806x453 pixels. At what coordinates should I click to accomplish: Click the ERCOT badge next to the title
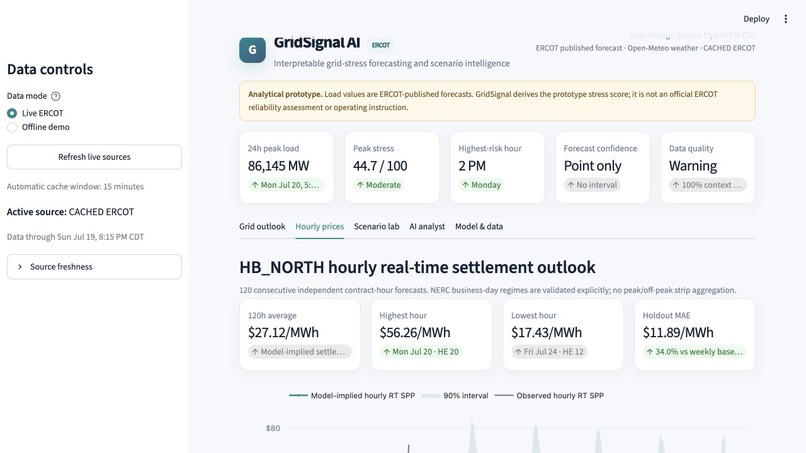[x=381, y=45]
